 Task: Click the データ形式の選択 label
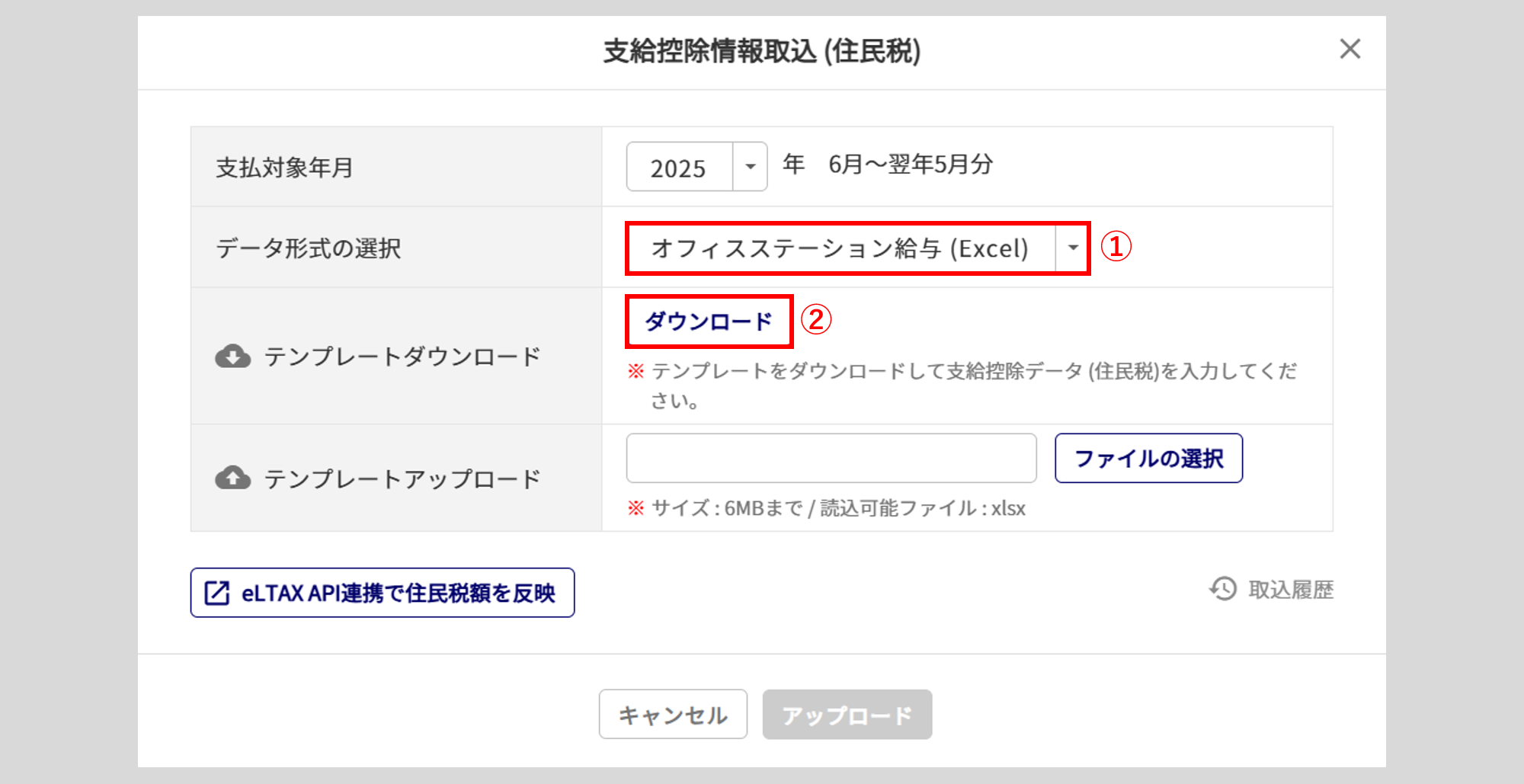tap(308, 248)
